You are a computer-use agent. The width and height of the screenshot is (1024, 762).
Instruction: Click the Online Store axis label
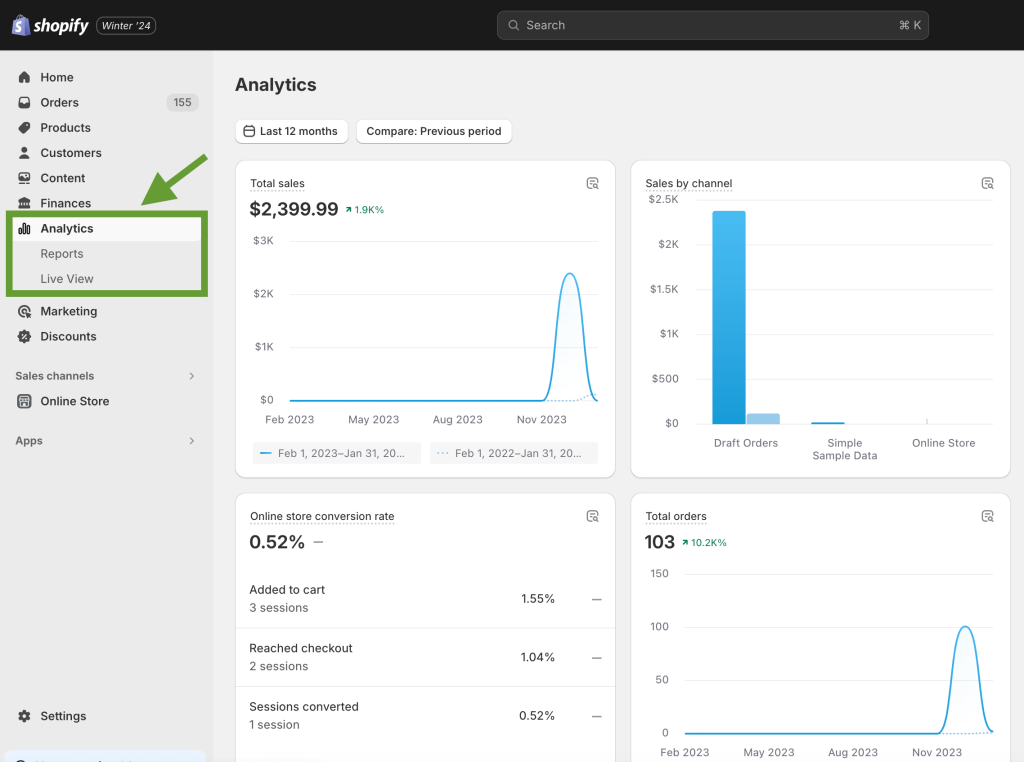[944, 443]
